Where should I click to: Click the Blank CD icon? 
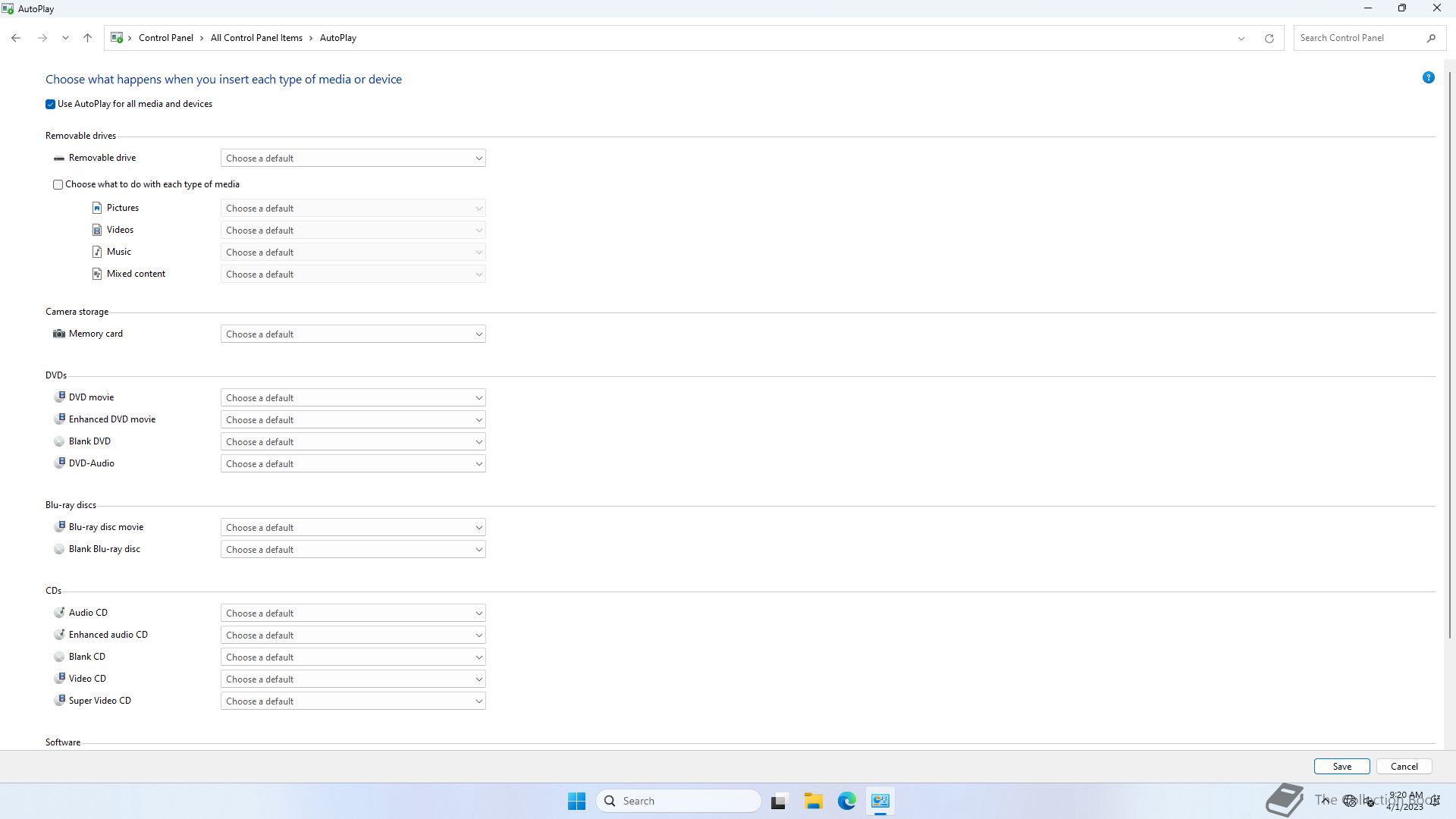[x=59, y=657]
